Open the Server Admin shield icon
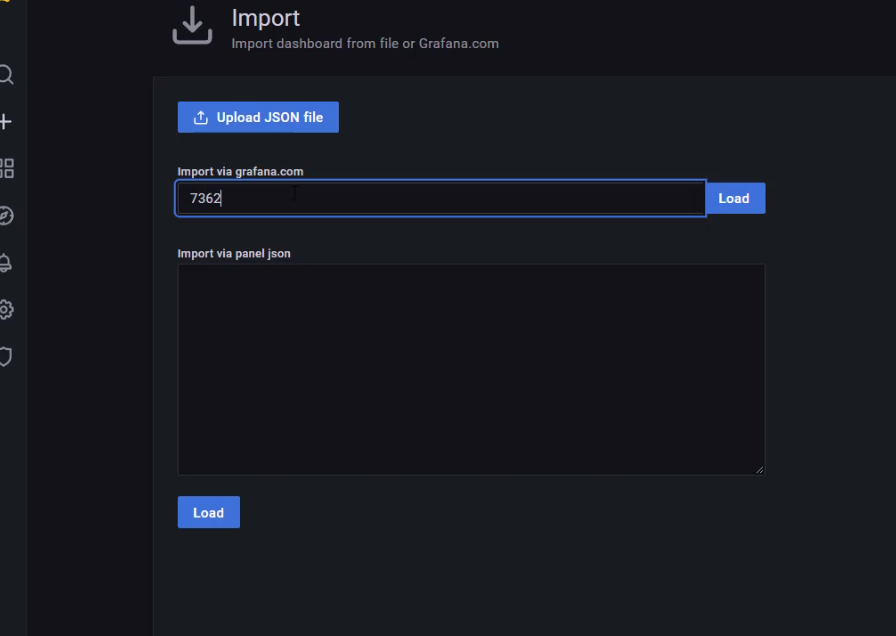This screenshot has width=896, height=636. tap(6, 357)
